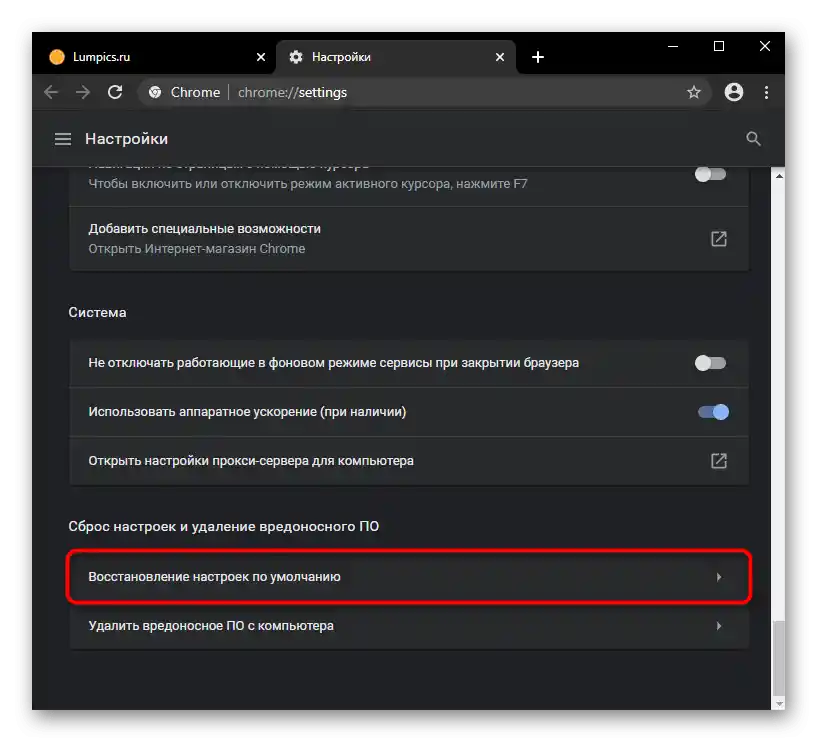The height and width of the screenshot is (742, 817).
Task: Click the vertical scrollbar thumb
Action: coord(778,657)
